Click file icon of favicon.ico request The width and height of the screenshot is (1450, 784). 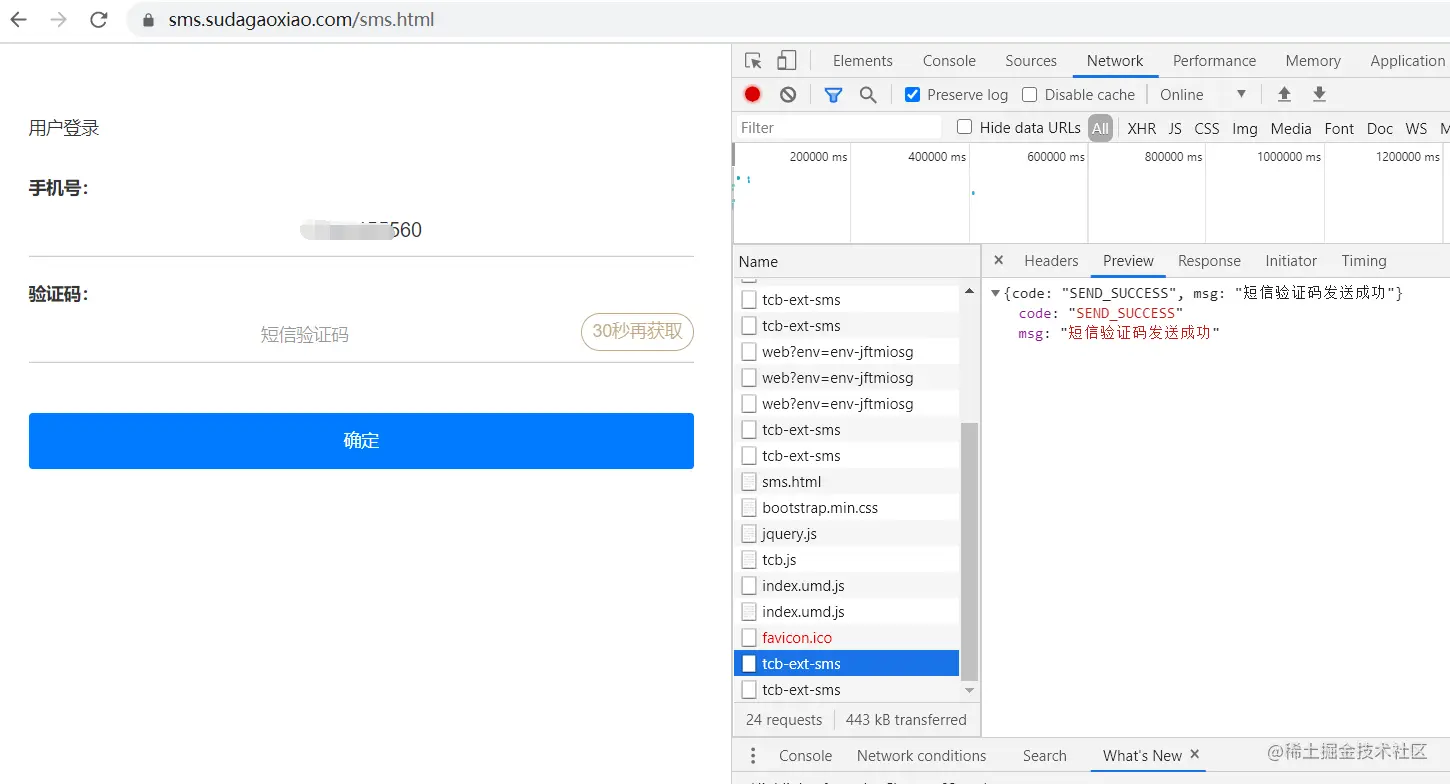point(749,637)
